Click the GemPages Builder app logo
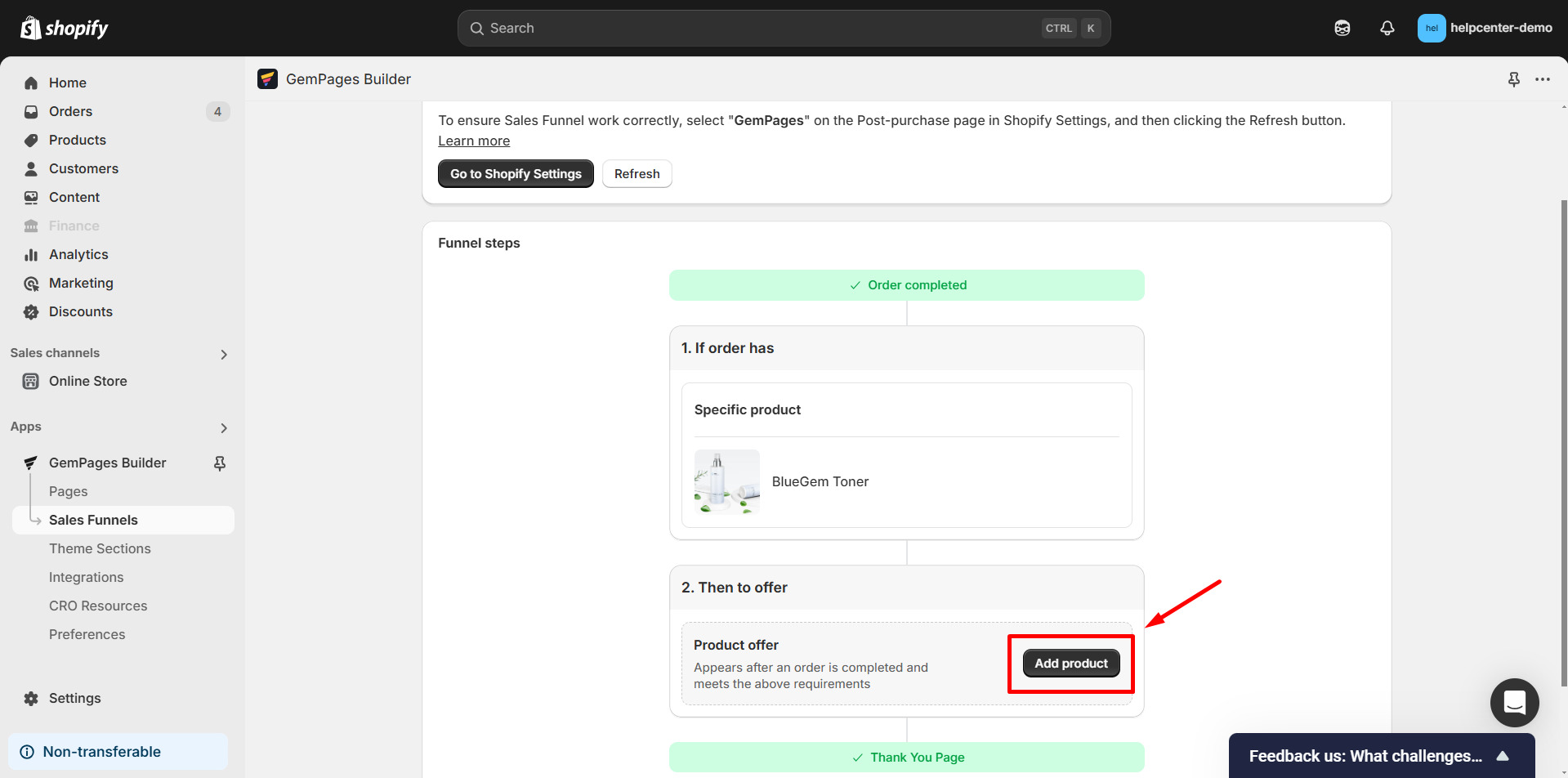The image size is (1568, 778). [x=267, y=79]
